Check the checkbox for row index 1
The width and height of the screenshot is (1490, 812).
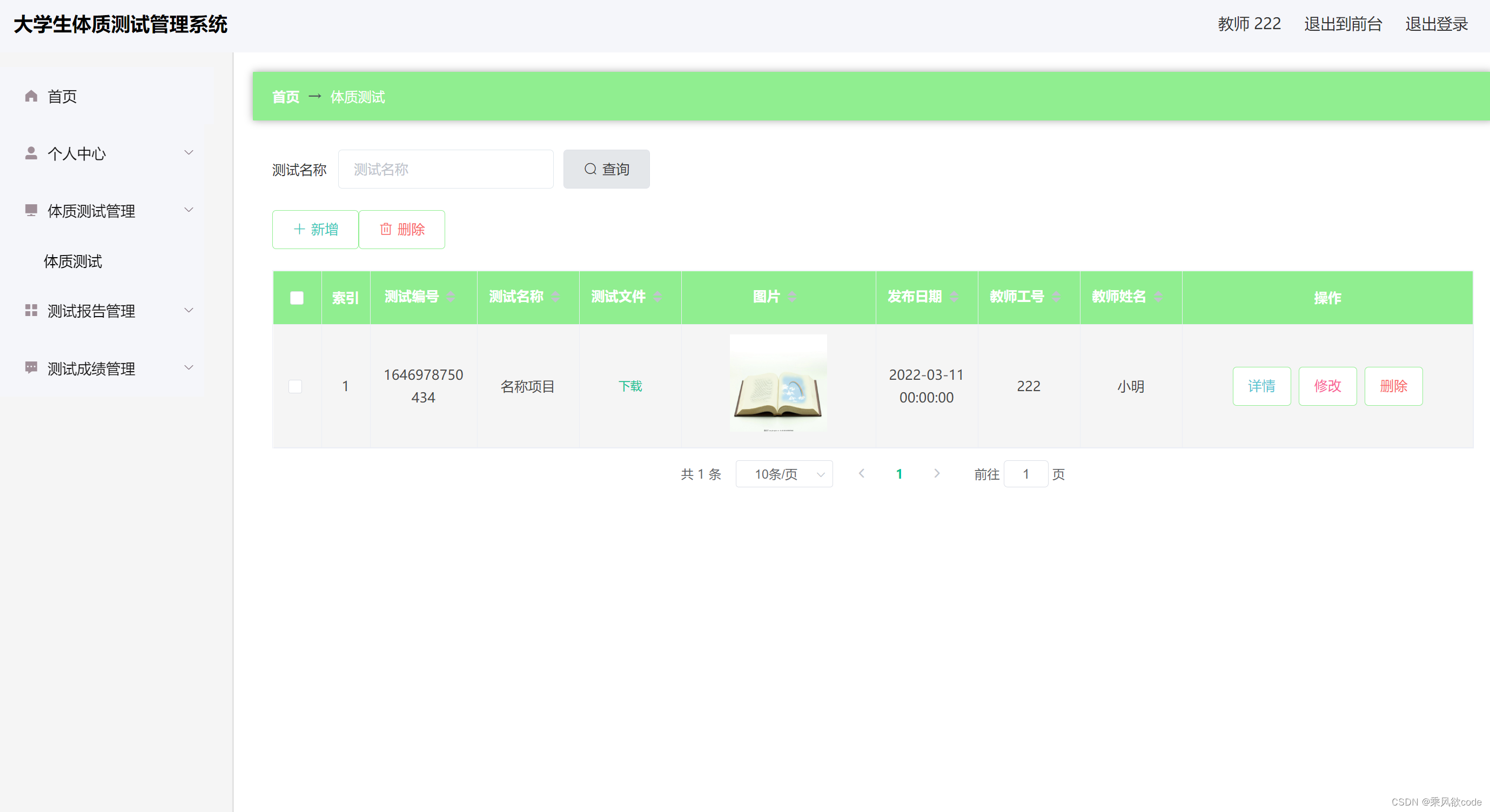pyautogui.click(x=296, y=386)
